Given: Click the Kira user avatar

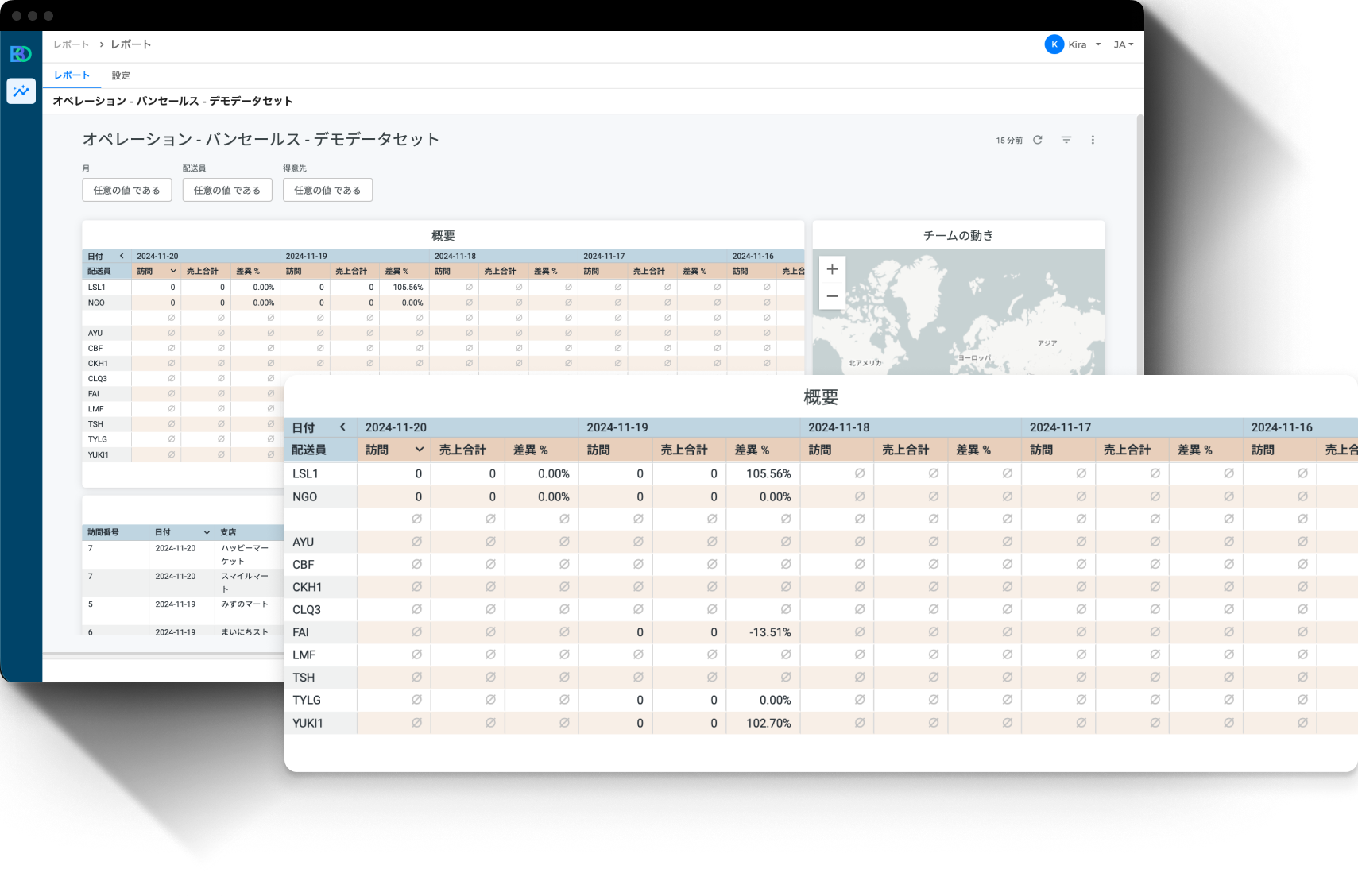Looking at the screenshot, I should point(1054,44).
